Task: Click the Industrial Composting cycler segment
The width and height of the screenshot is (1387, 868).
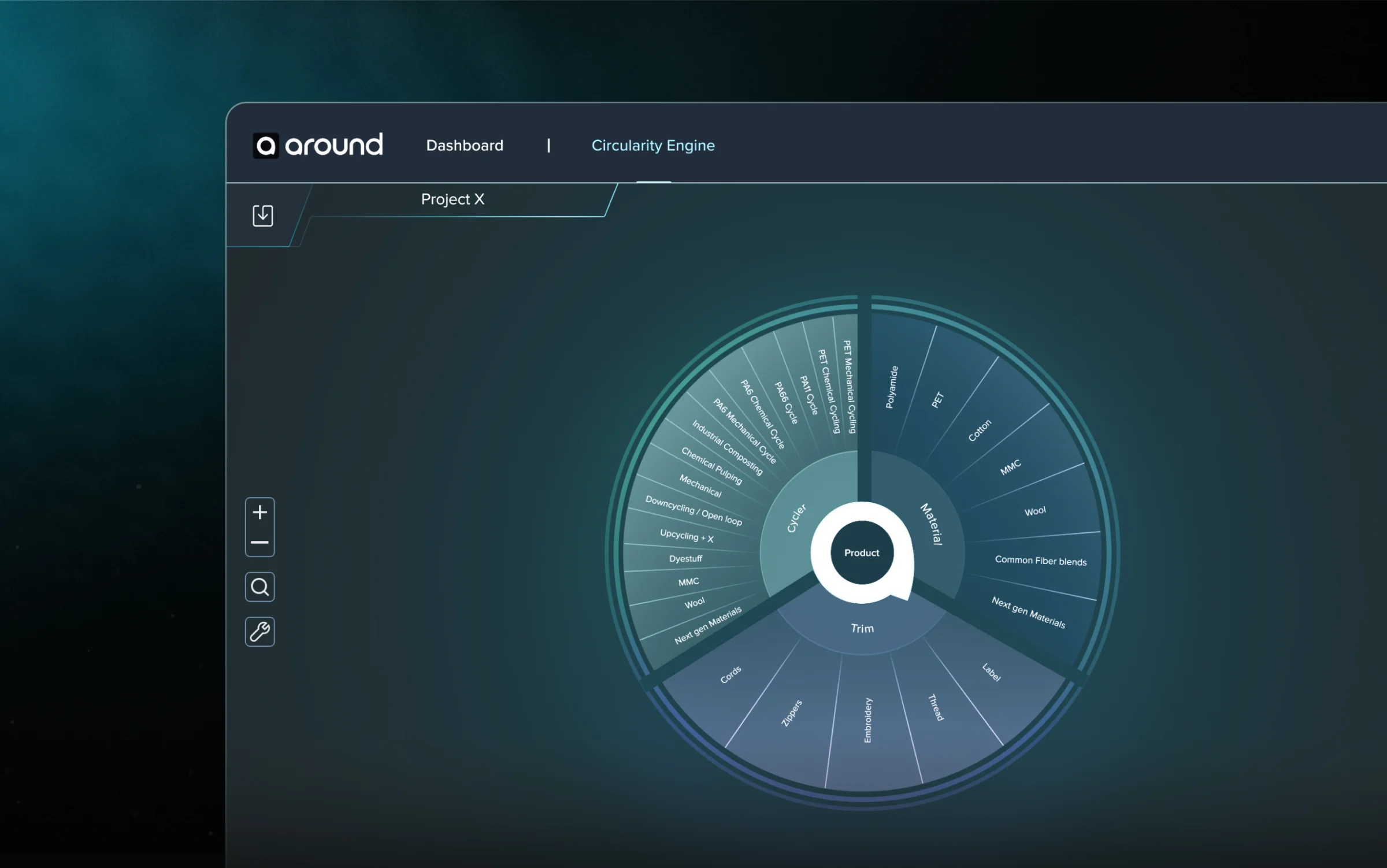Action: 727,448
